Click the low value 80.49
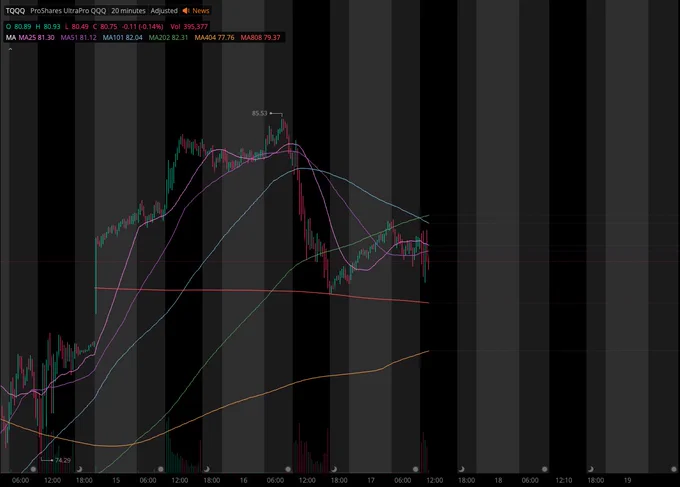The height and width of the screenshot is (487, 680). [80, 26]
